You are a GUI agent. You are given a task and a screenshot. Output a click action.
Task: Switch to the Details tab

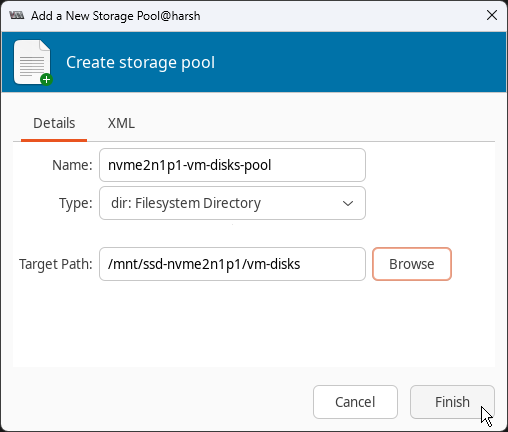(x=54, y=123)
